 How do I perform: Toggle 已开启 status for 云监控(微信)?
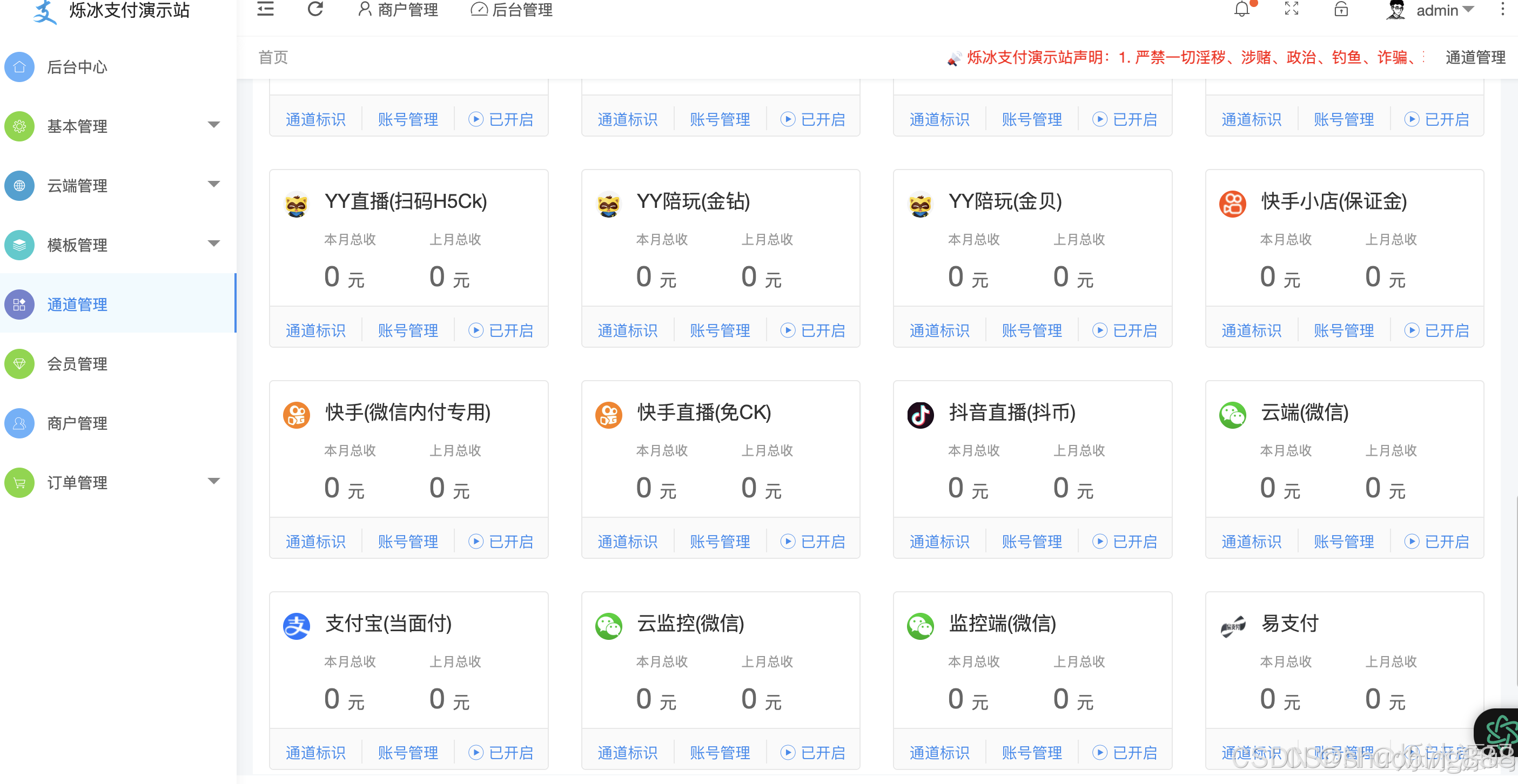point(812,752)
